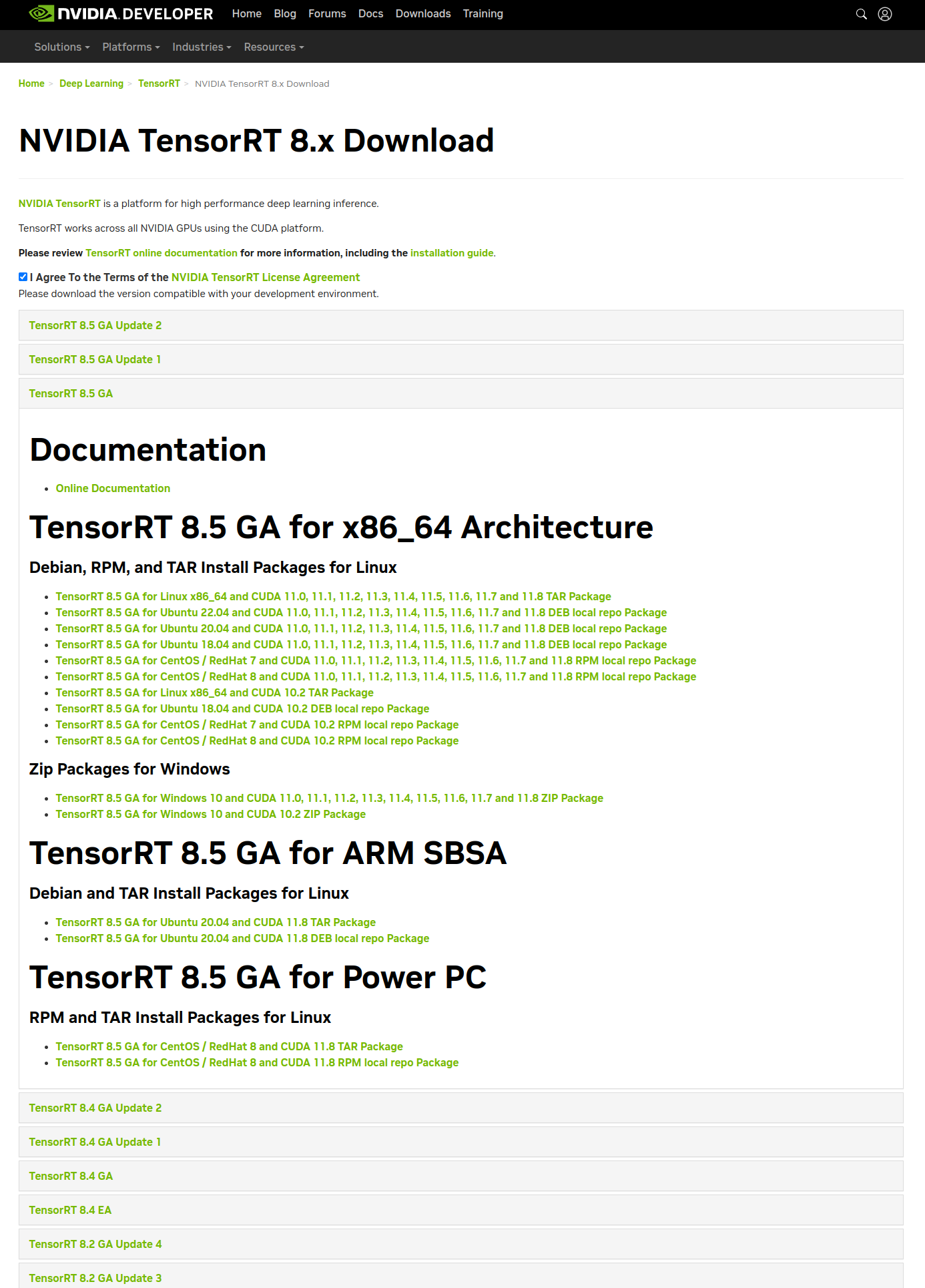The height and width of the screenshot is (1288, 925).
Task: Download Linux x86_64 CUDA 11.x TAR Package
Action: 334,596
